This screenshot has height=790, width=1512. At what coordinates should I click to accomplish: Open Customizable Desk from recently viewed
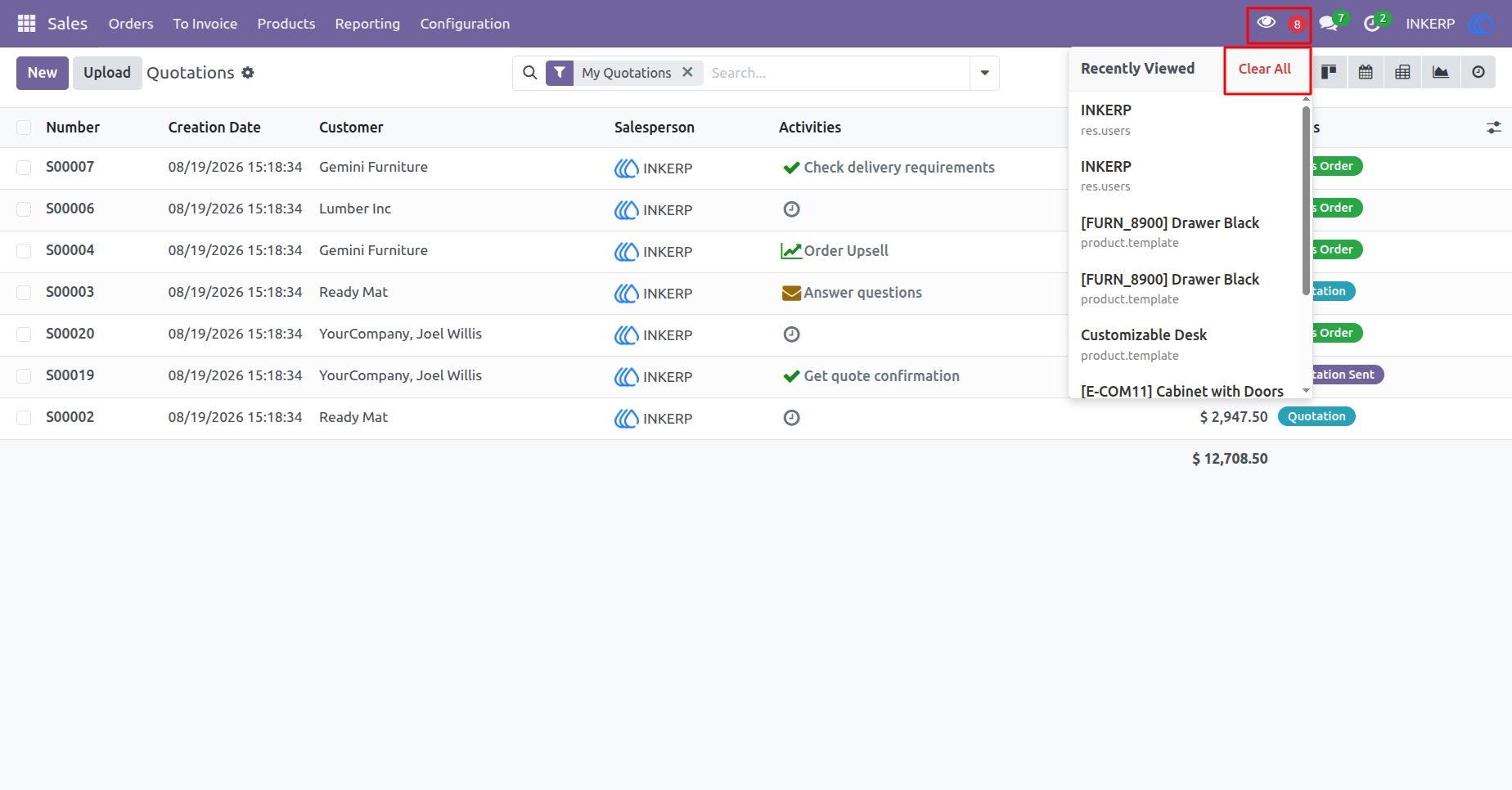click(1185, 344)
